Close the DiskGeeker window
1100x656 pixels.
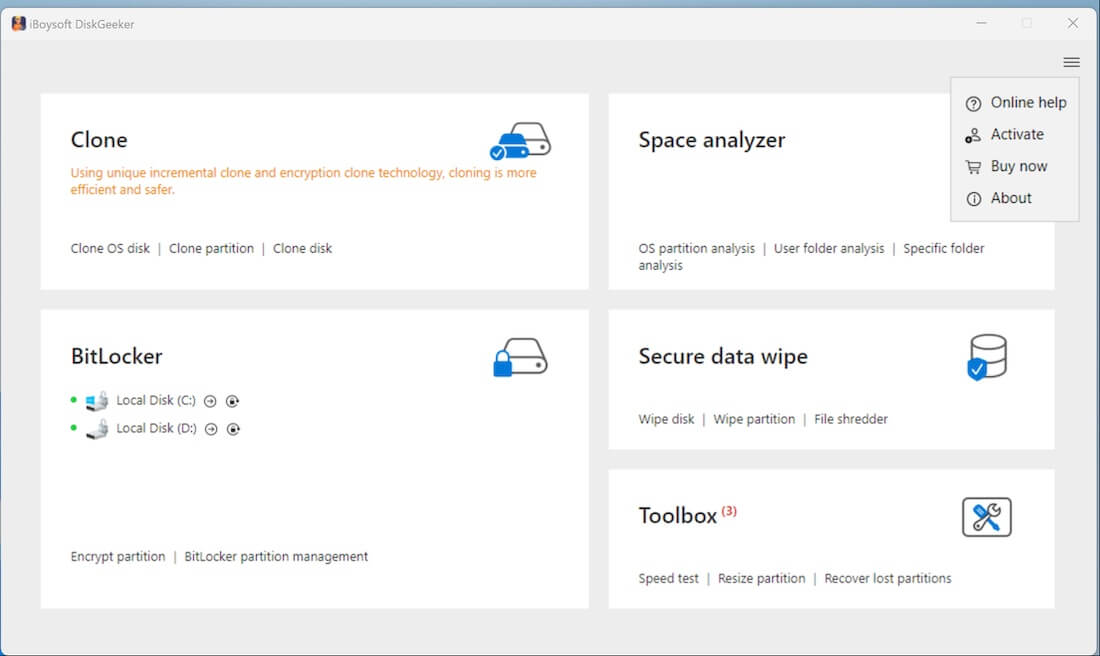(1073, 23)
